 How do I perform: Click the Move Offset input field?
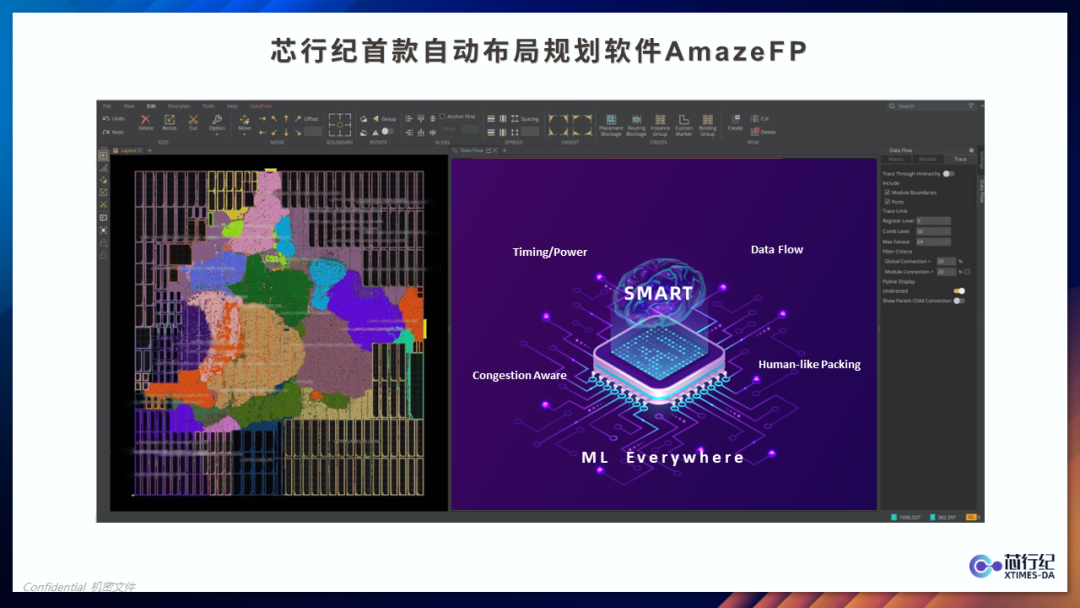tap(313, 132)
